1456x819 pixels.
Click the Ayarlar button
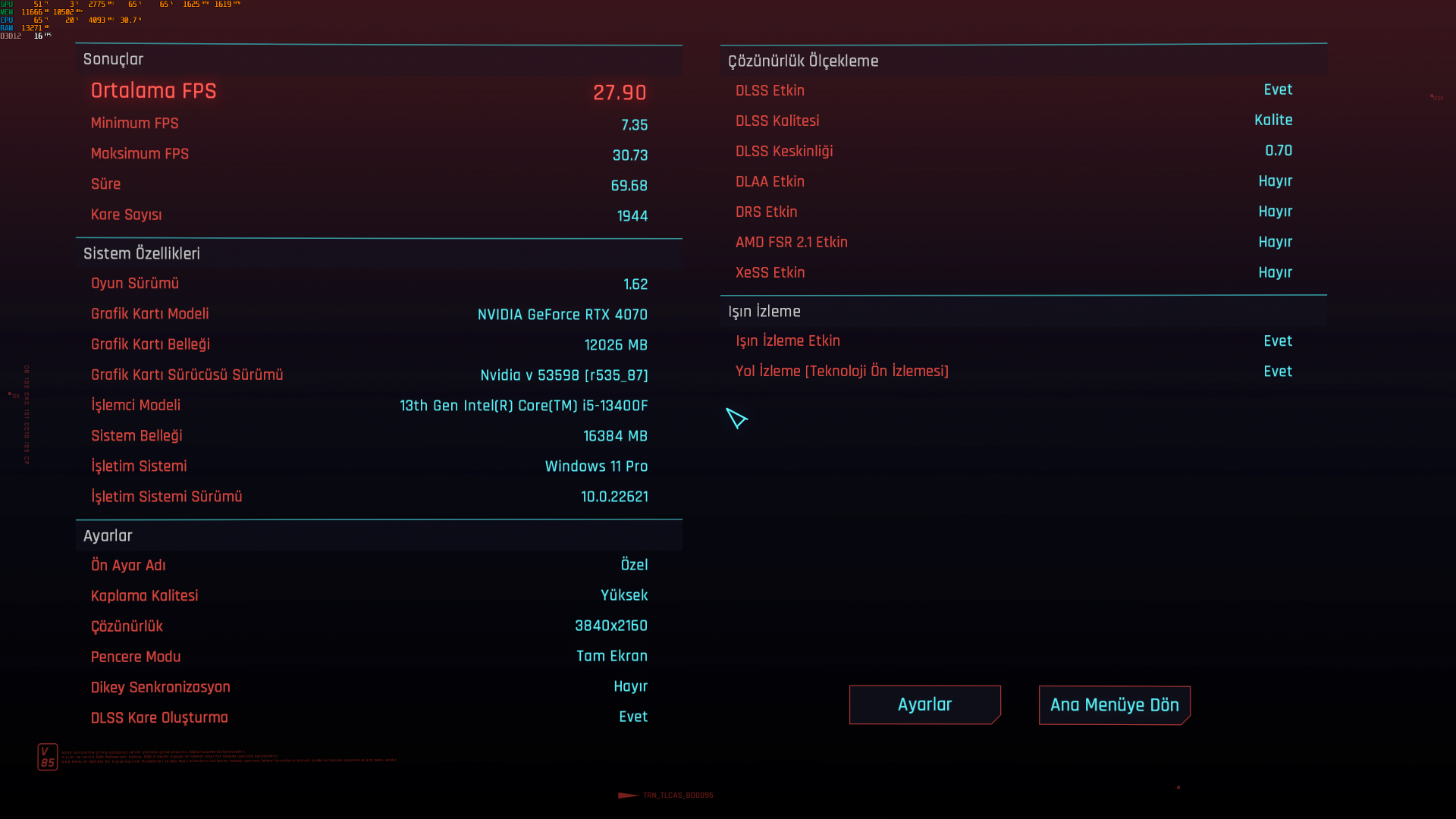924,704
